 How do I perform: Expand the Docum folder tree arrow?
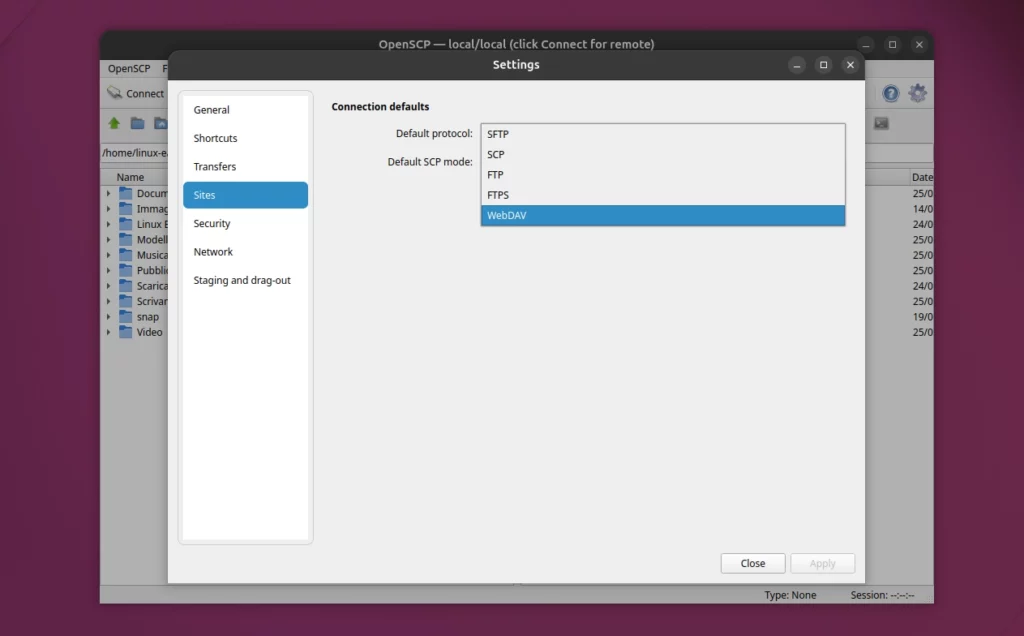tap(108, 193)
